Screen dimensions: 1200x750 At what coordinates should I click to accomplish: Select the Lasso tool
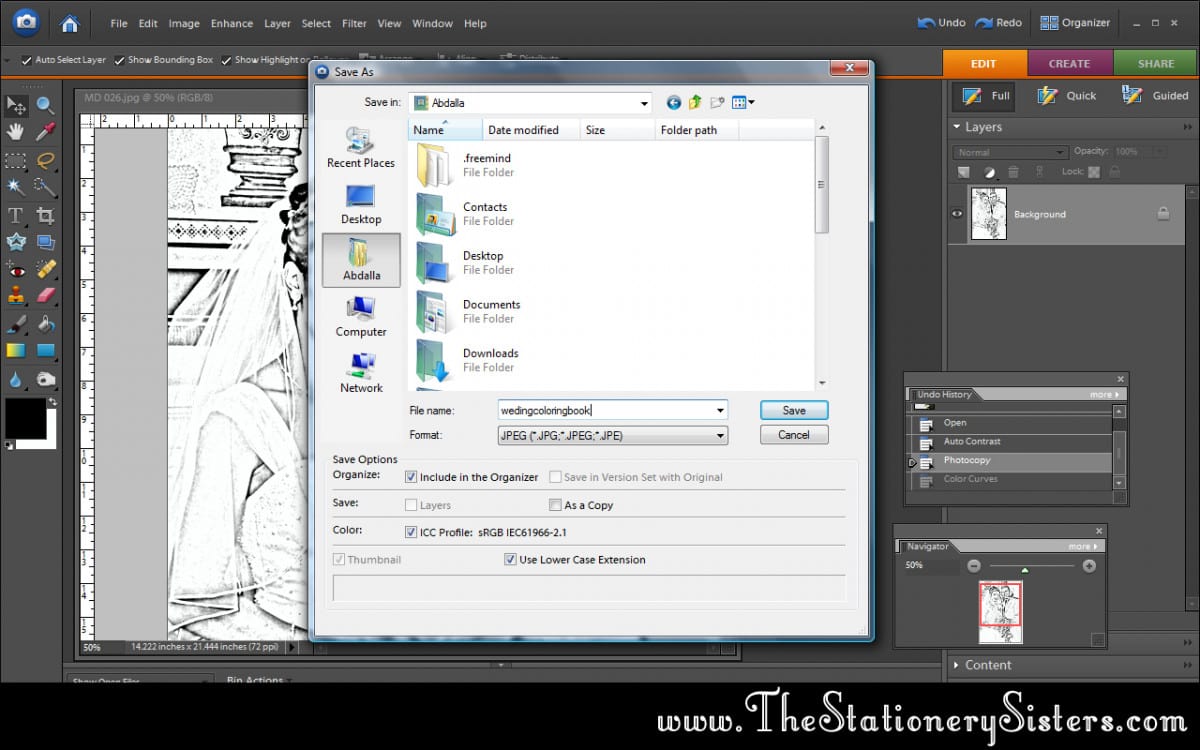[44, 161]
